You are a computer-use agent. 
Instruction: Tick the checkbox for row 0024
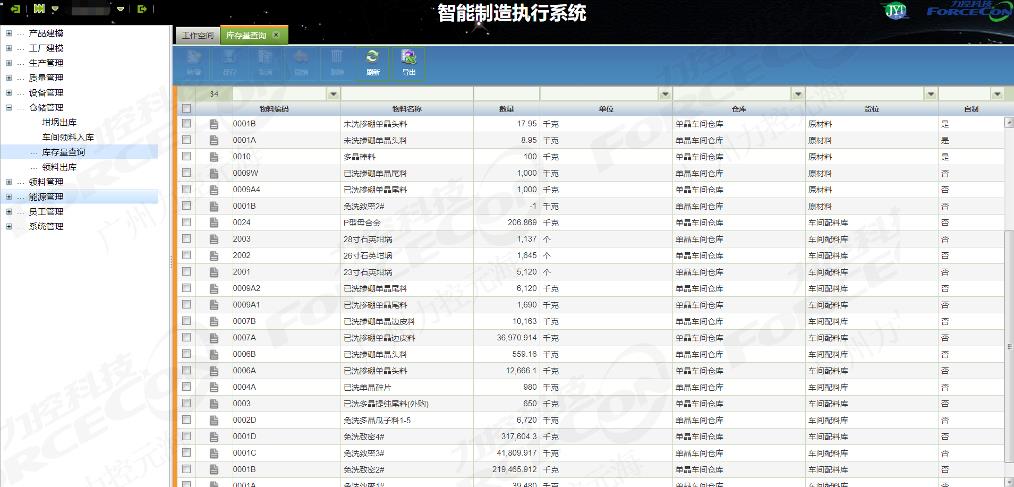tap(187, 222)
